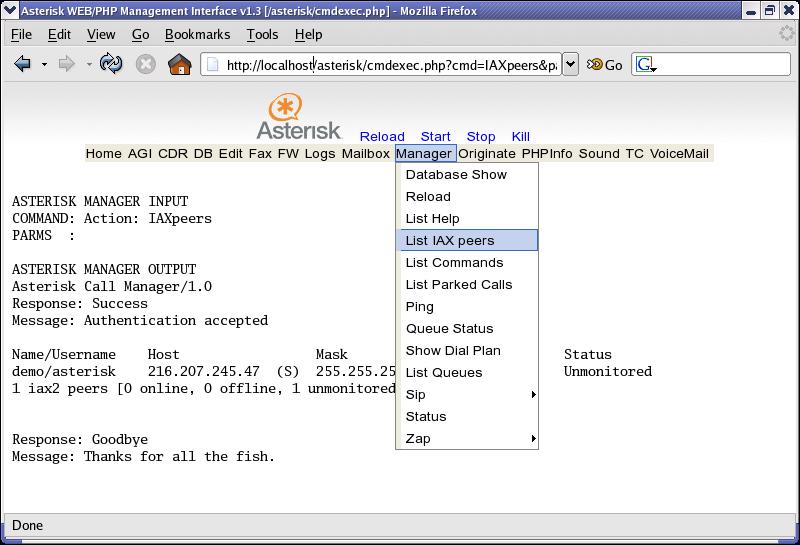Expand the Zap submenu

[467, 439]
